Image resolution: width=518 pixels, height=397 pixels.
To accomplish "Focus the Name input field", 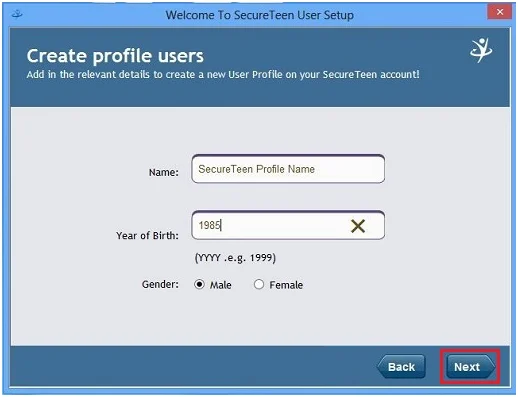I will click(x=288, y=169).
